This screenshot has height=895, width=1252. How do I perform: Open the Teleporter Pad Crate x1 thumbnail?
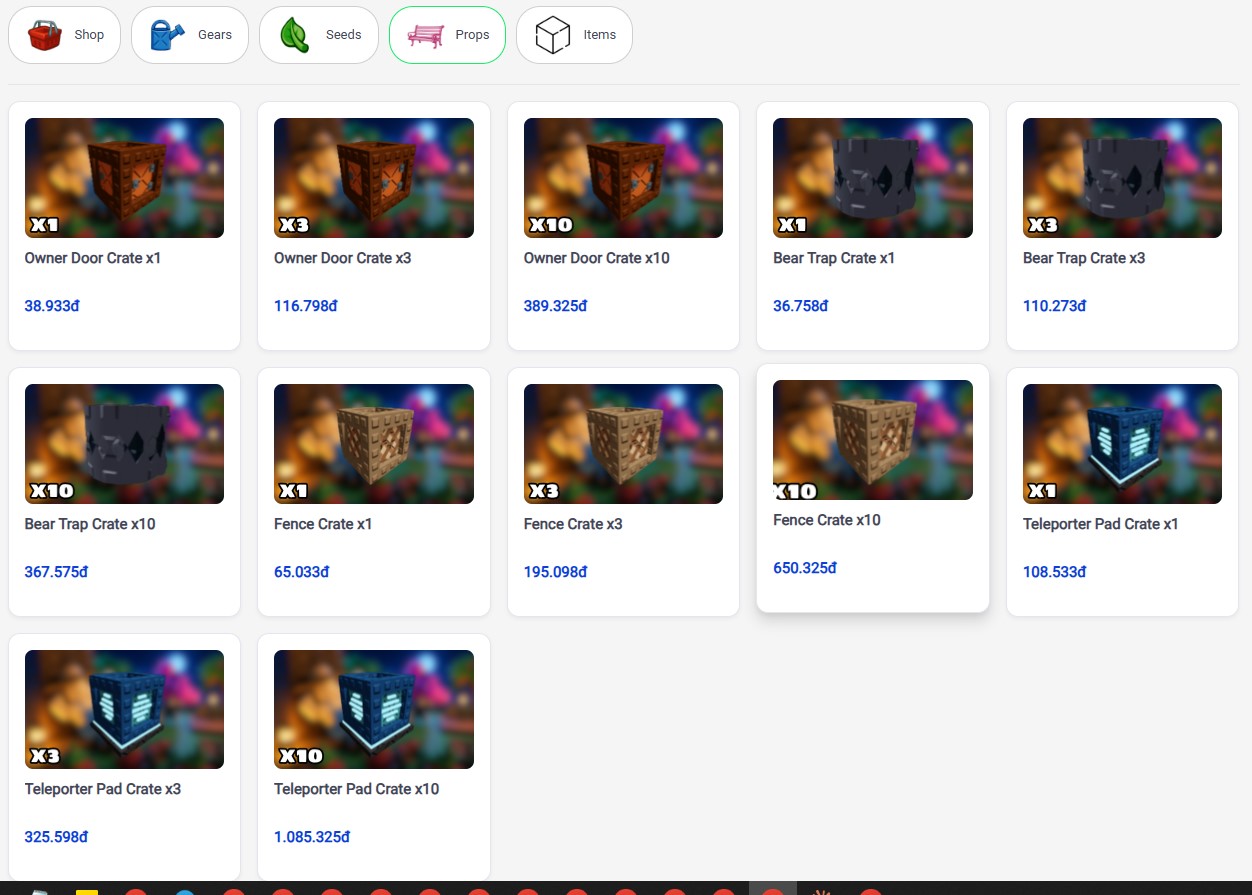1122,444
